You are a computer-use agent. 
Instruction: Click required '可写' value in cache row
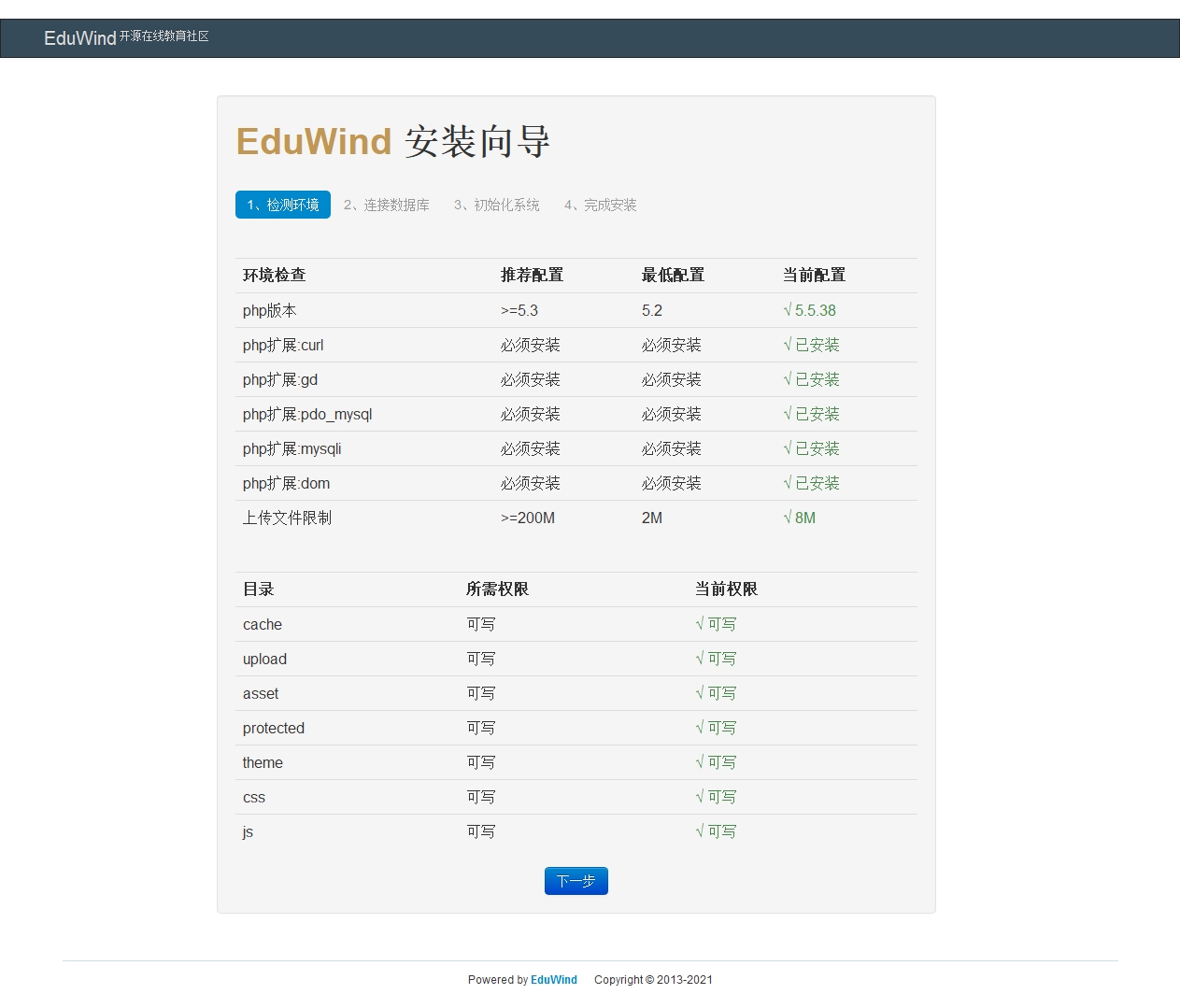(x=481, y=624)
